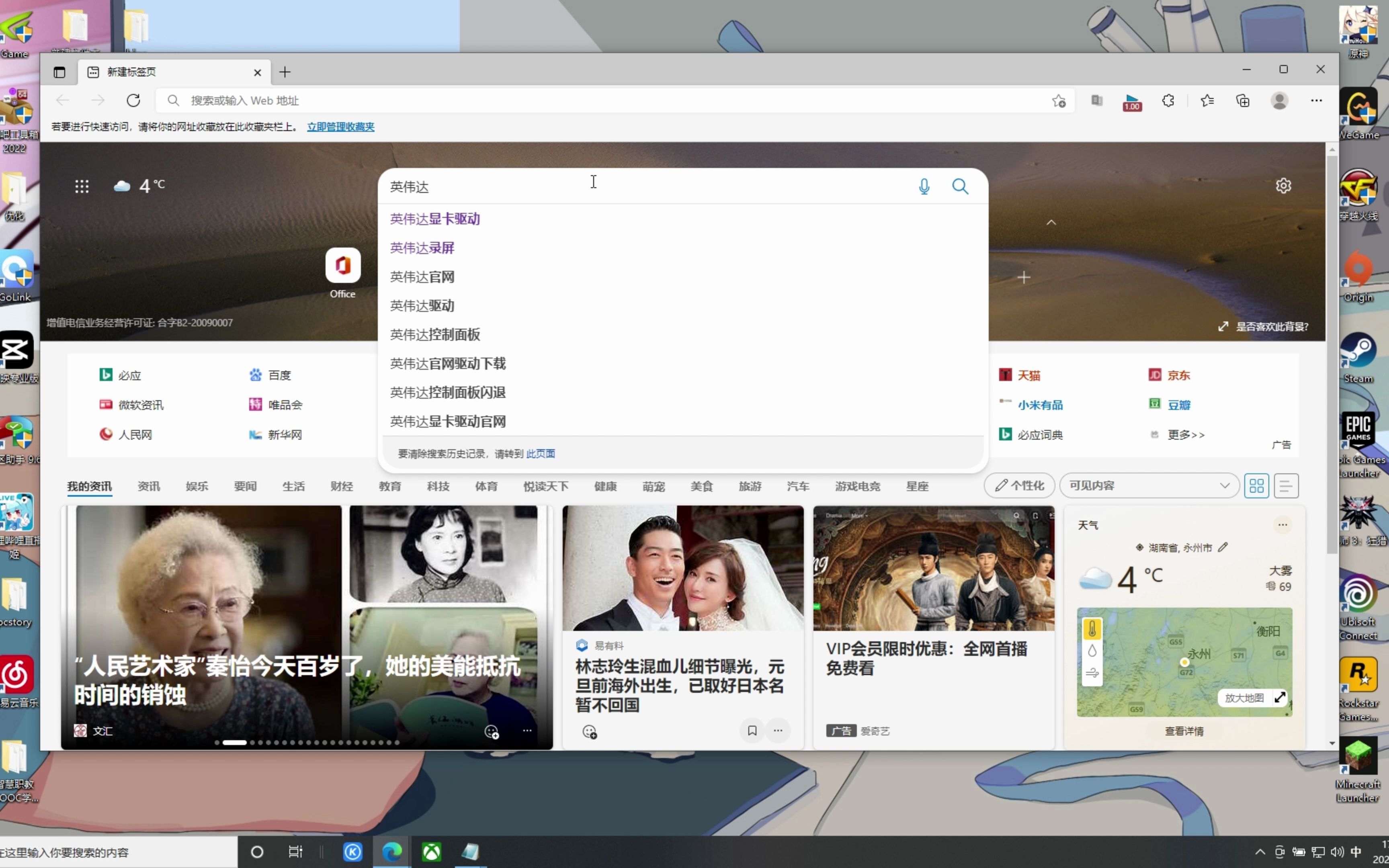Click the 立即管理收藏夹 link
The height and width of the screenshot is (868, 1389).
coord(340,127)
